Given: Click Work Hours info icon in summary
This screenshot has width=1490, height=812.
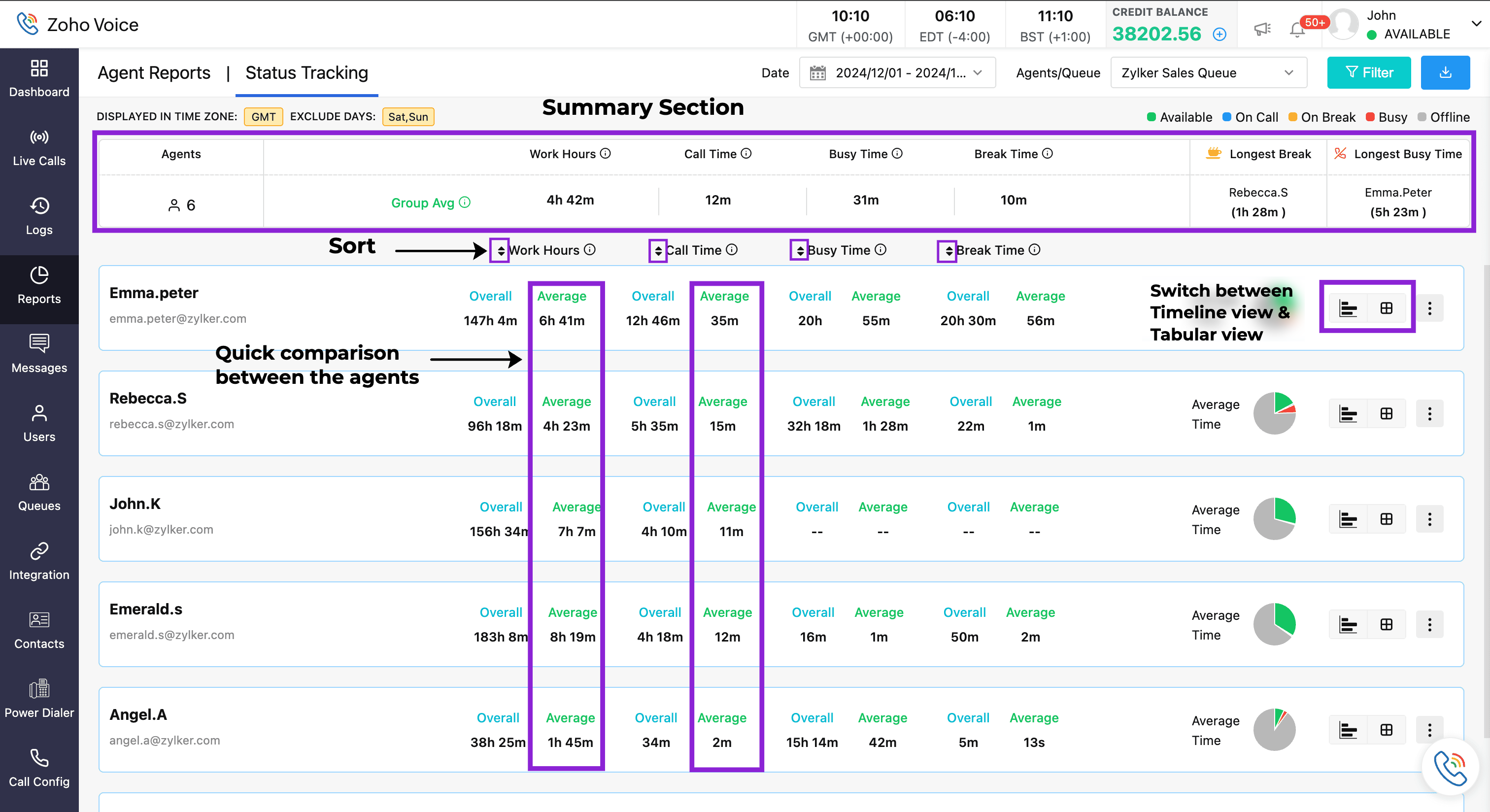Looking at the screenshot, I should pos(605,153).
